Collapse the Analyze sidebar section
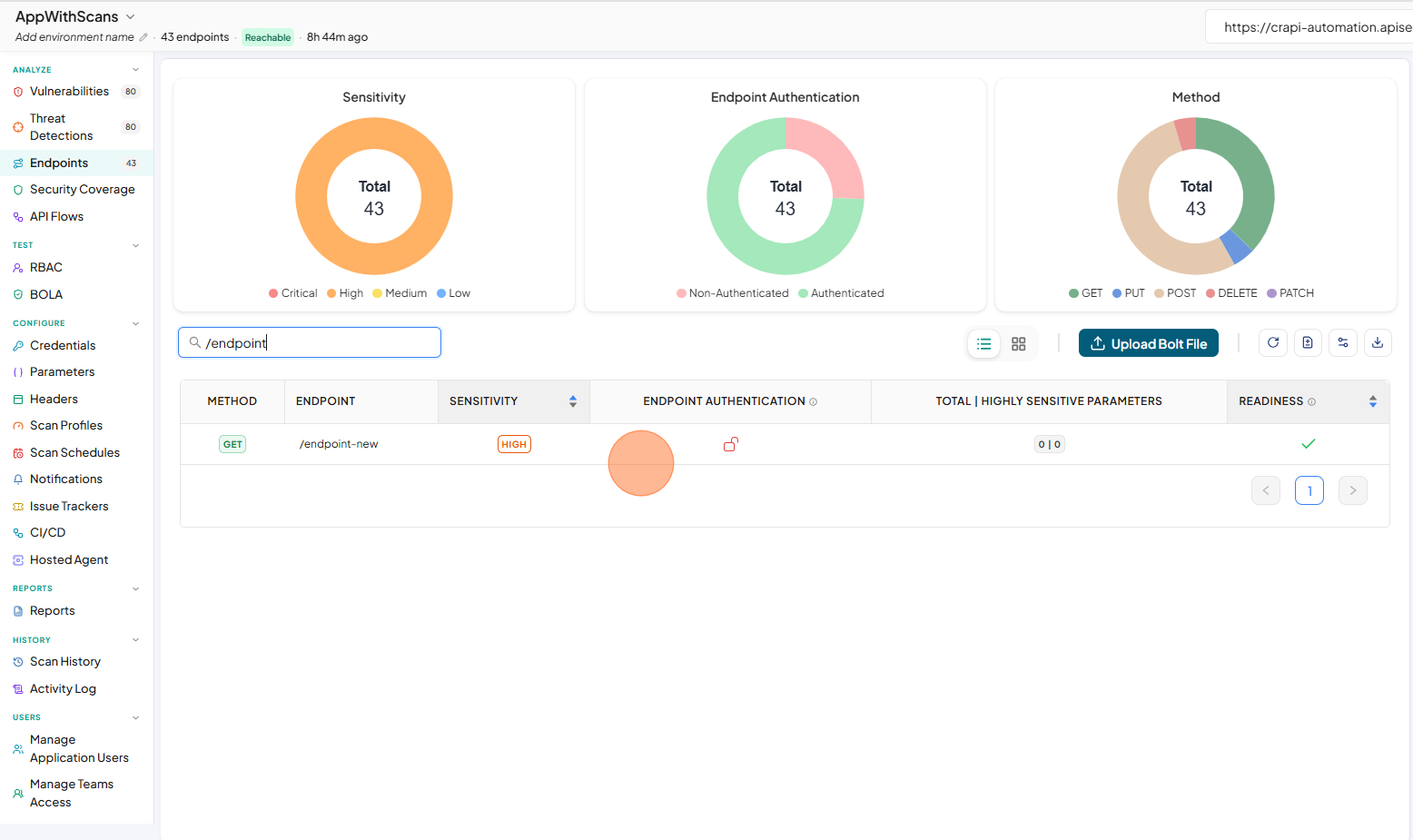Image resolution: width=1413 pixels, height=840 pixels. tap(136, 70)
